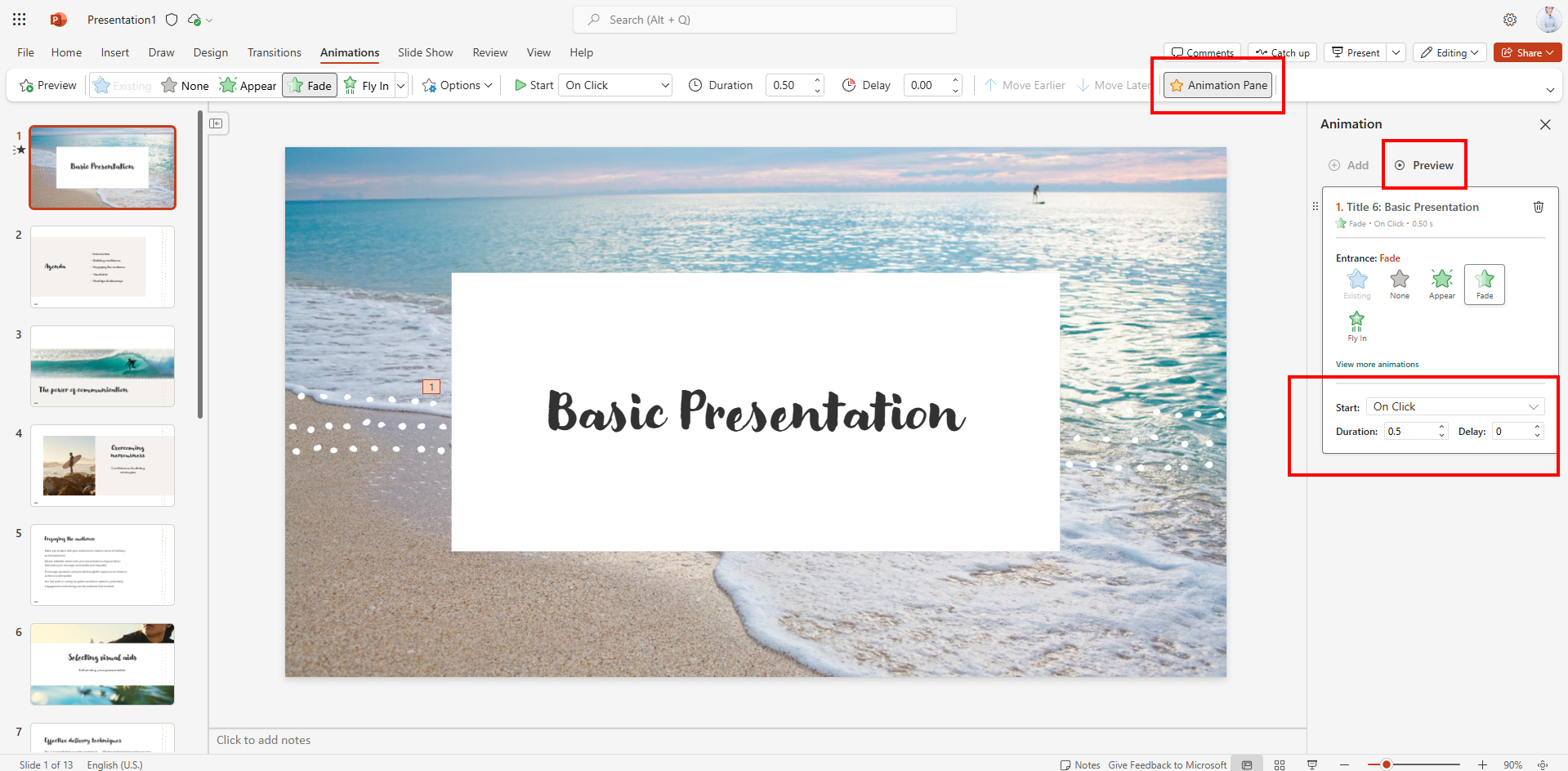Open the settings gear icon

click(x=1510, y=20)
